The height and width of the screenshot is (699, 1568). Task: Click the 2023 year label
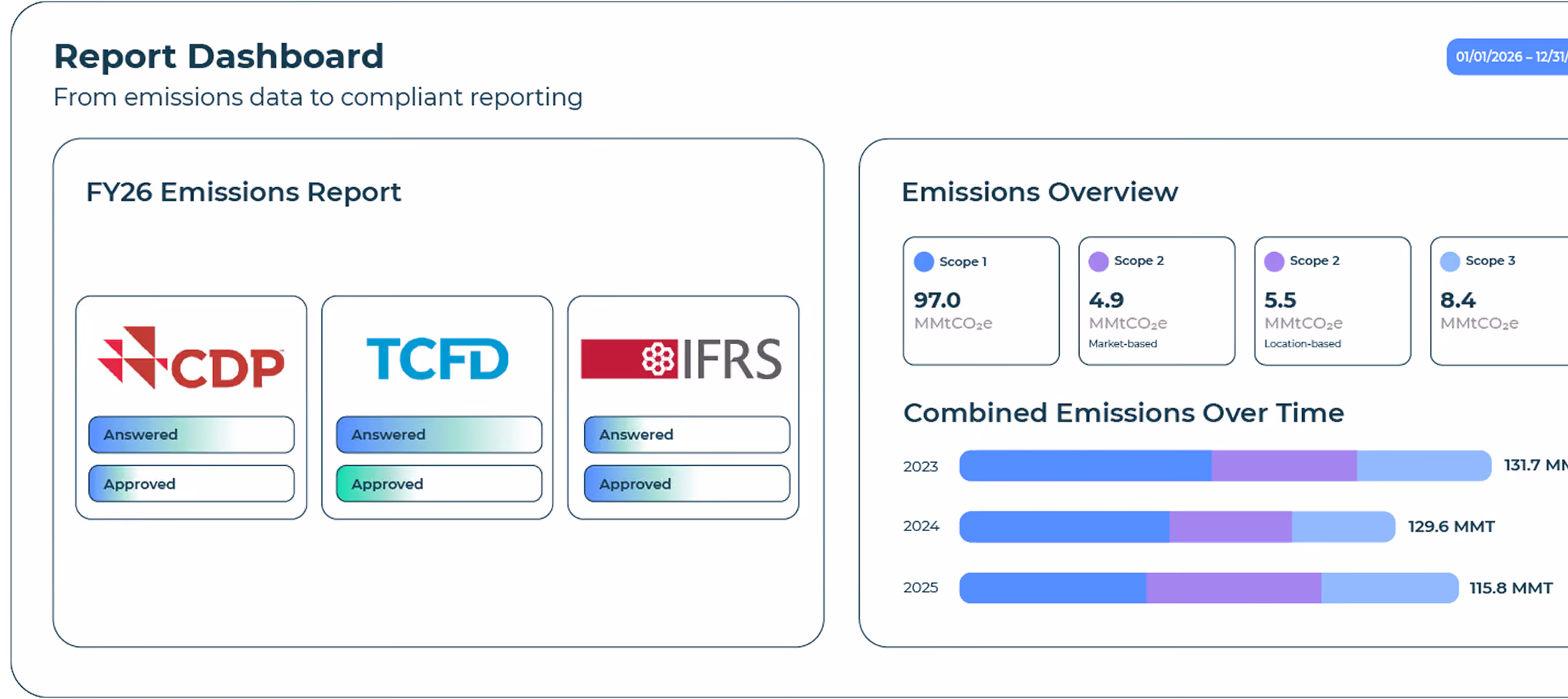click(920, 466)
